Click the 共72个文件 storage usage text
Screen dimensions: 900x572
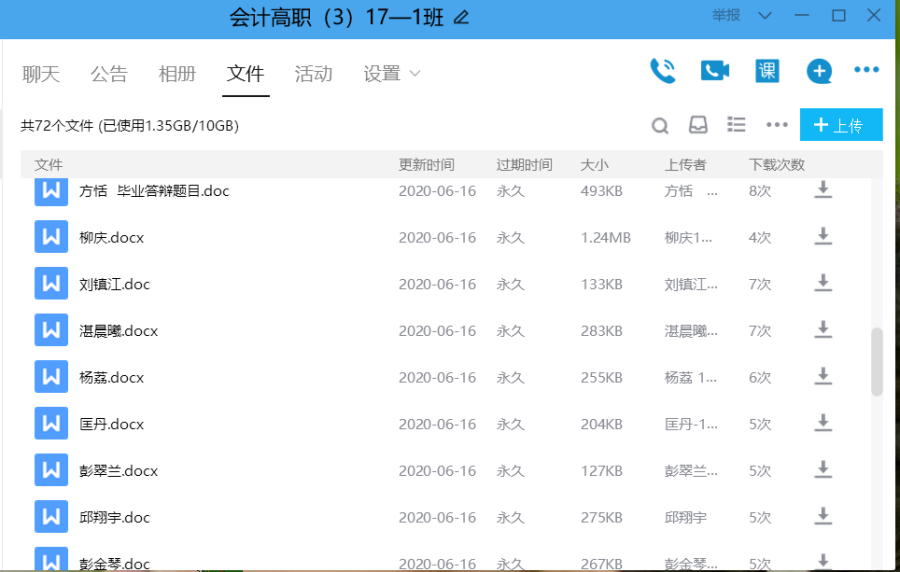[130, 126]
